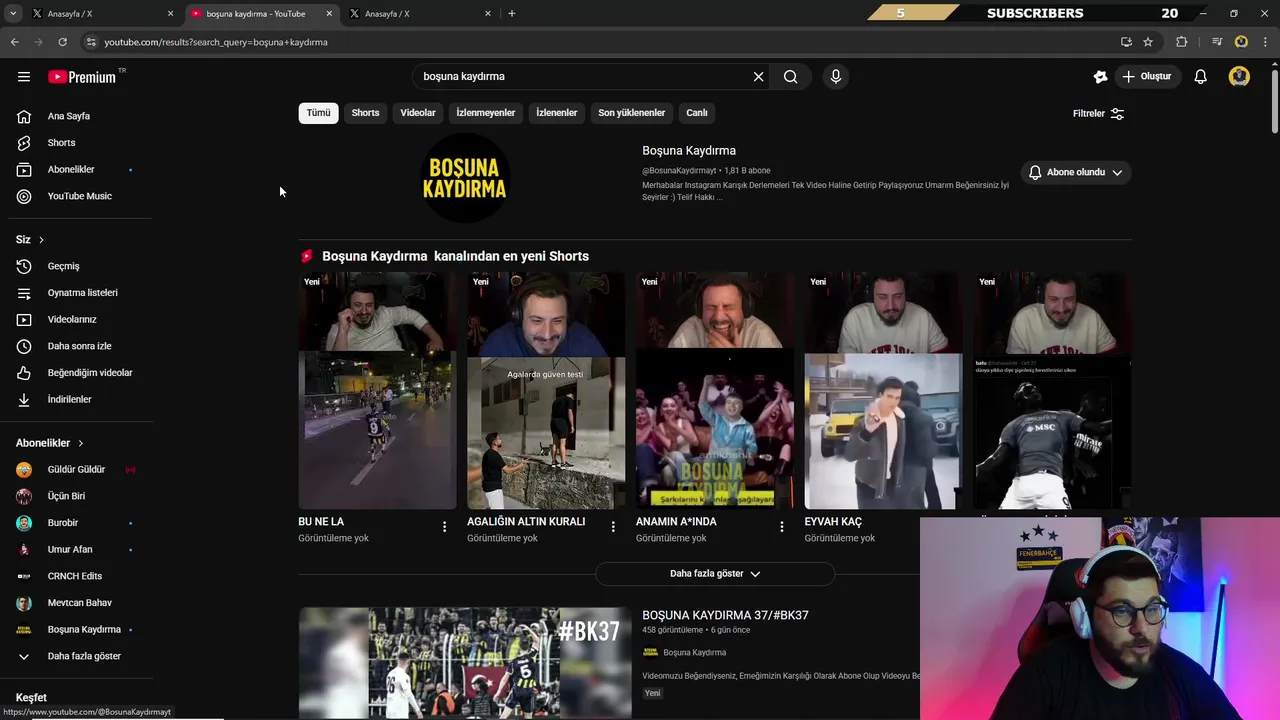Screen dimensions: 1280x720
Task: Click the browser reload button
Action: pos(62,42)
